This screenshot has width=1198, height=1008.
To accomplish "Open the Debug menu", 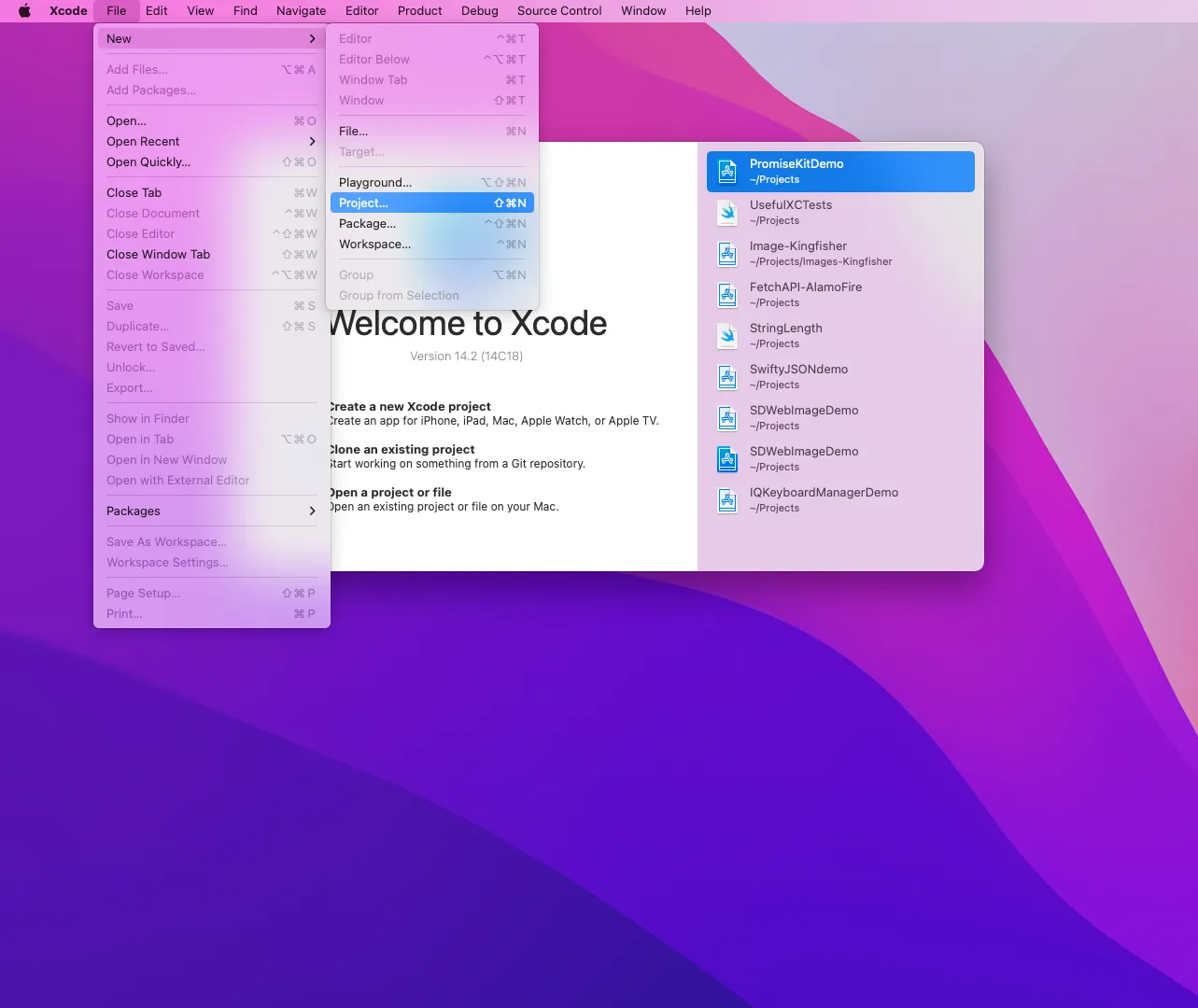I will (x=480, y=11).
